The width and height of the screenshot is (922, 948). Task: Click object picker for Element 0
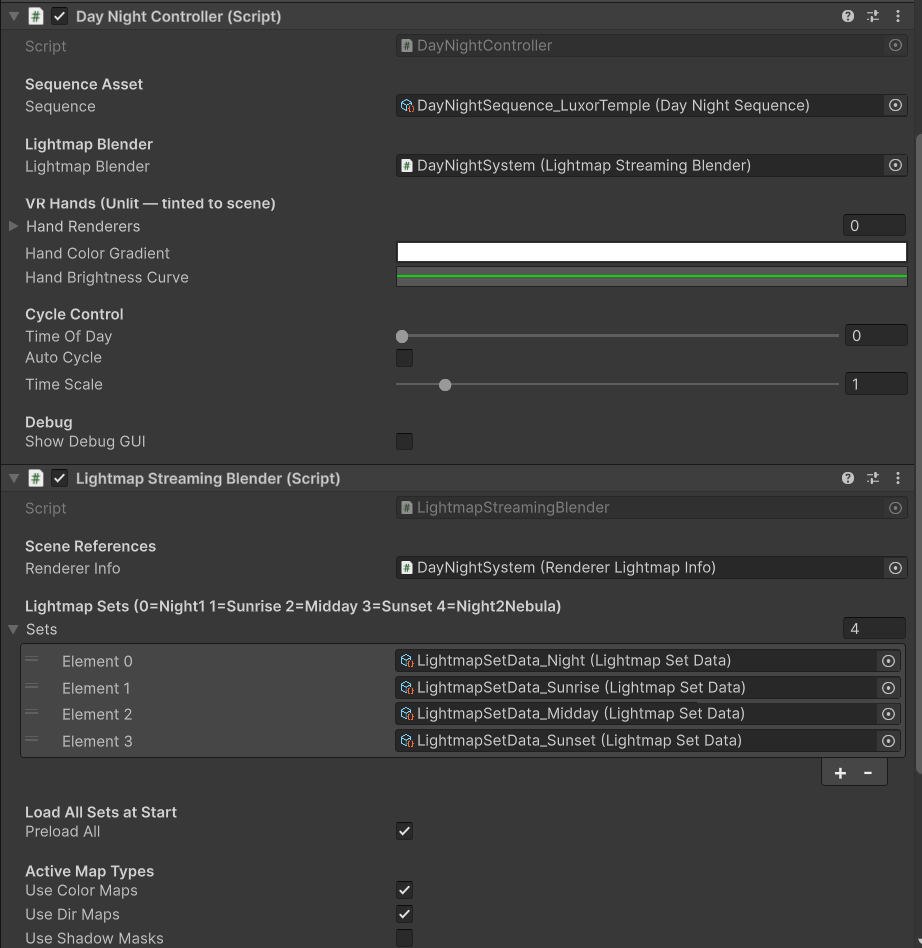coord(888,661)
